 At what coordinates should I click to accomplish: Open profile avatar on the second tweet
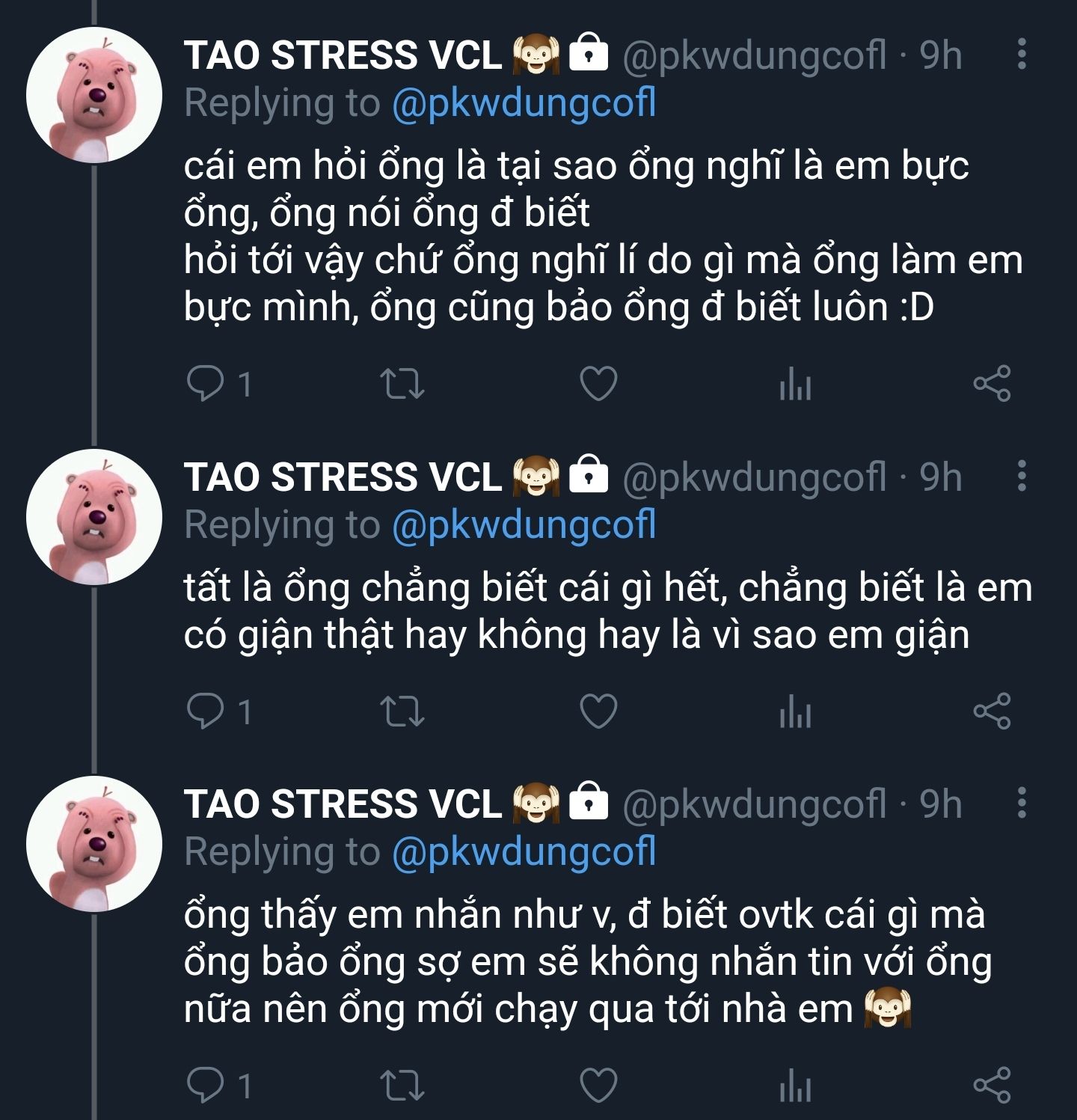click(93, 517)
